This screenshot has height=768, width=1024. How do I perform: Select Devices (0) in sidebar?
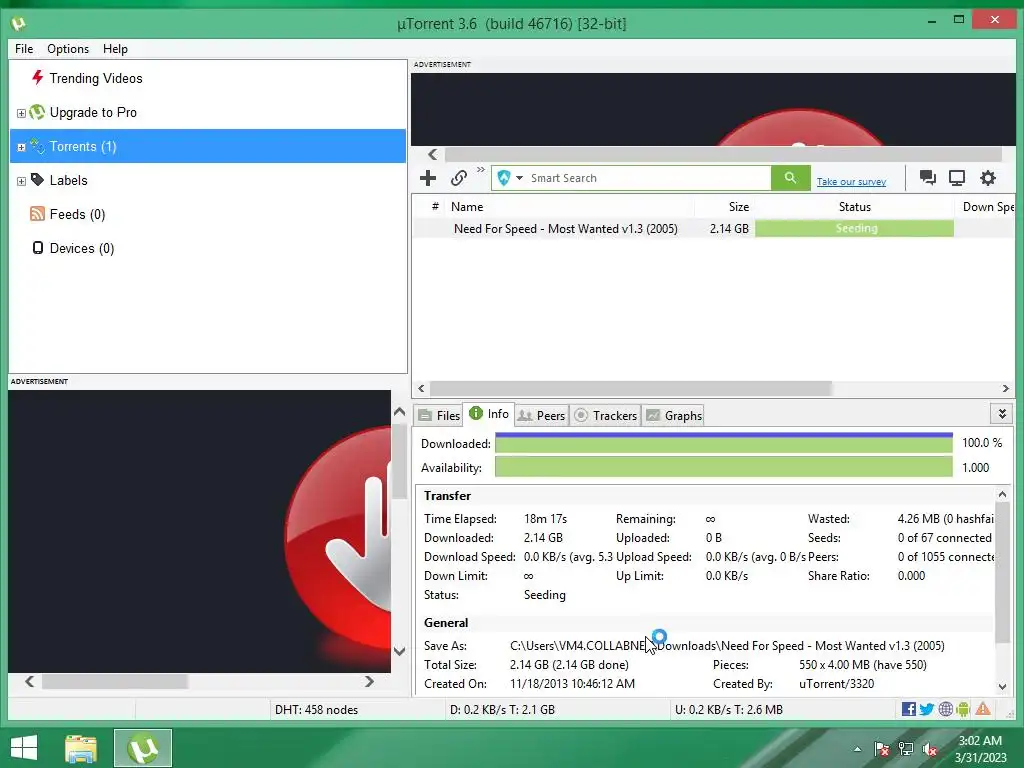point(82,248)
